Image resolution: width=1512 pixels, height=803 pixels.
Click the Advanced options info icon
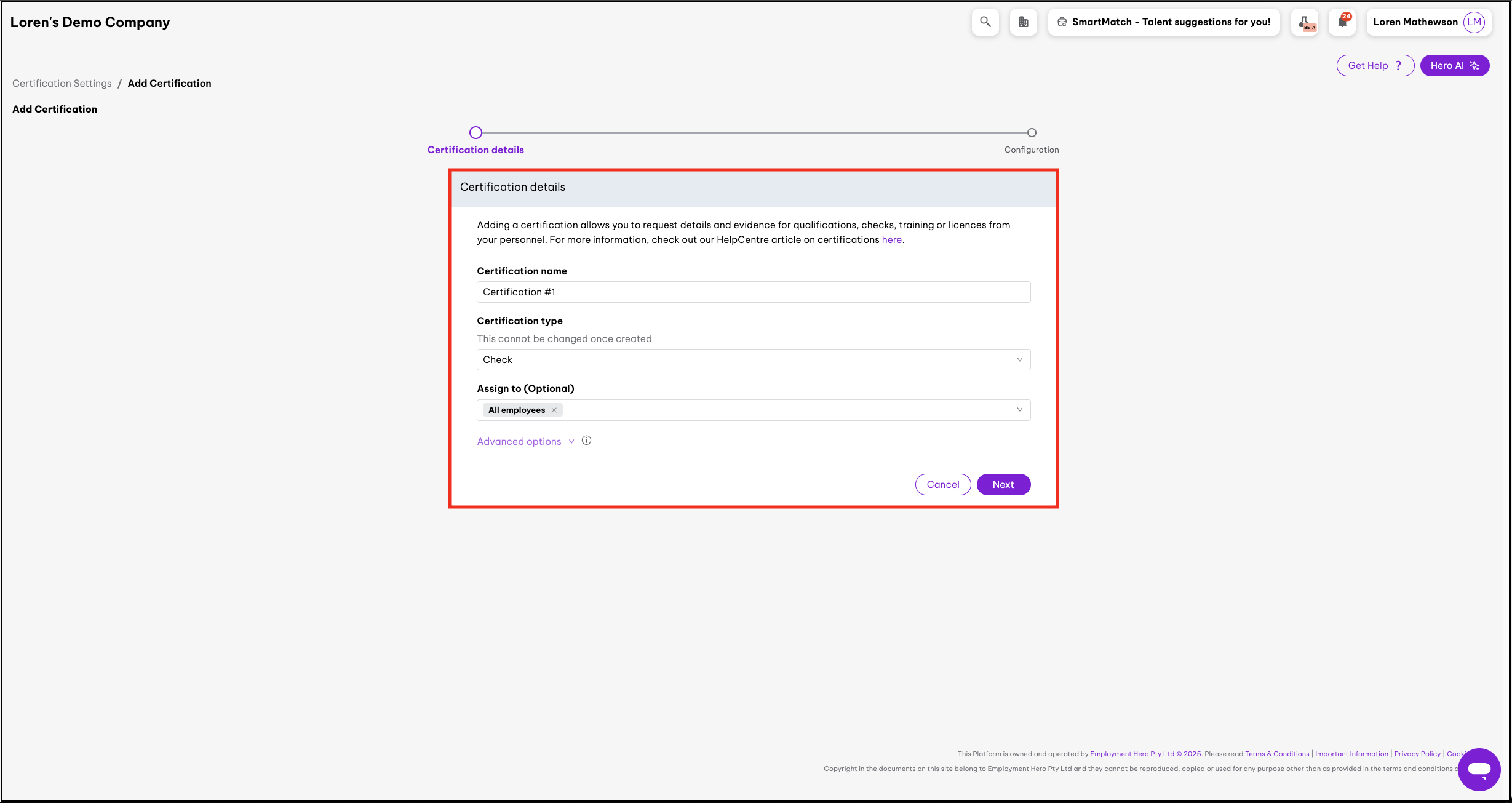coord(586,441)
